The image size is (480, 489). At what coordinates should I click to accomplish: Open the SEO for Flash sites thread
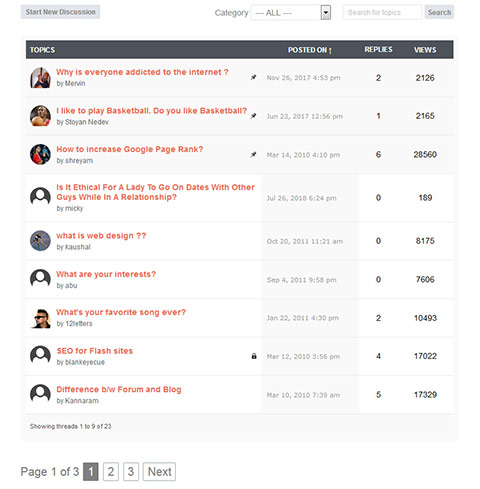click(x=95, y=351)
